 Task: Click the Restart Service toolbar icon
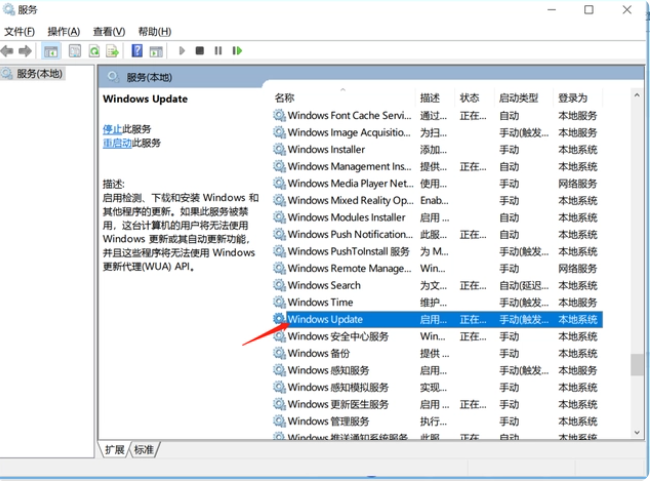point(237,51)
